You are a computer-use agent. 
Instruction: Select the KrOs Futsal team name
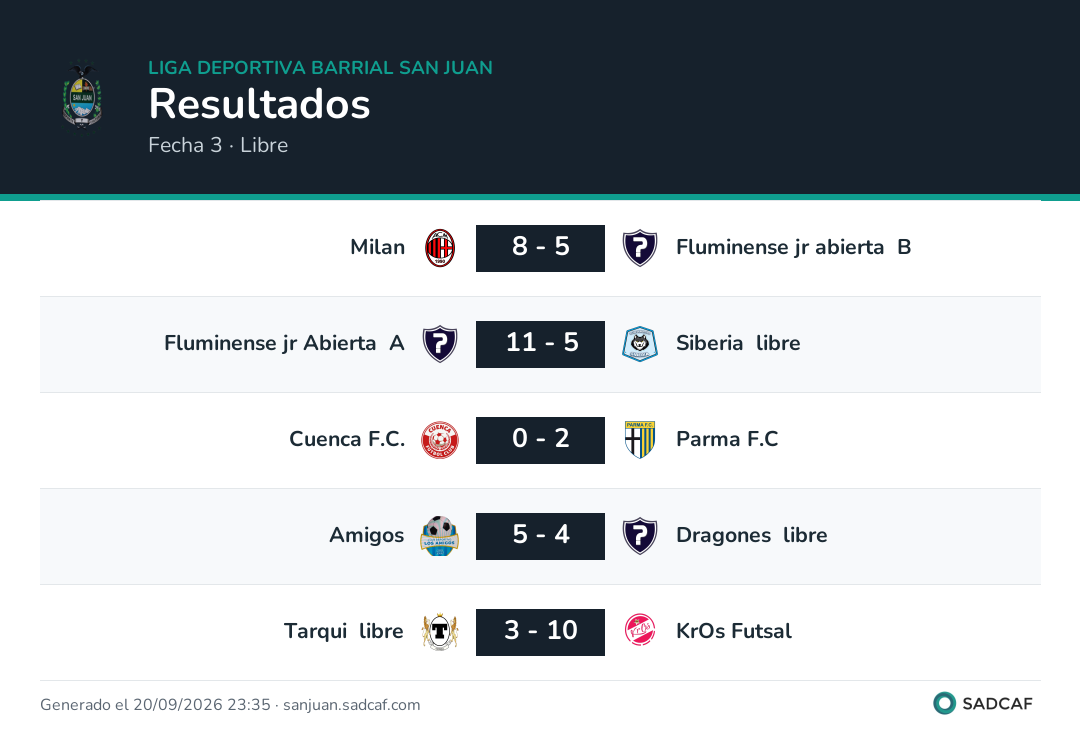pyautogui.click(x=734, y=631)
